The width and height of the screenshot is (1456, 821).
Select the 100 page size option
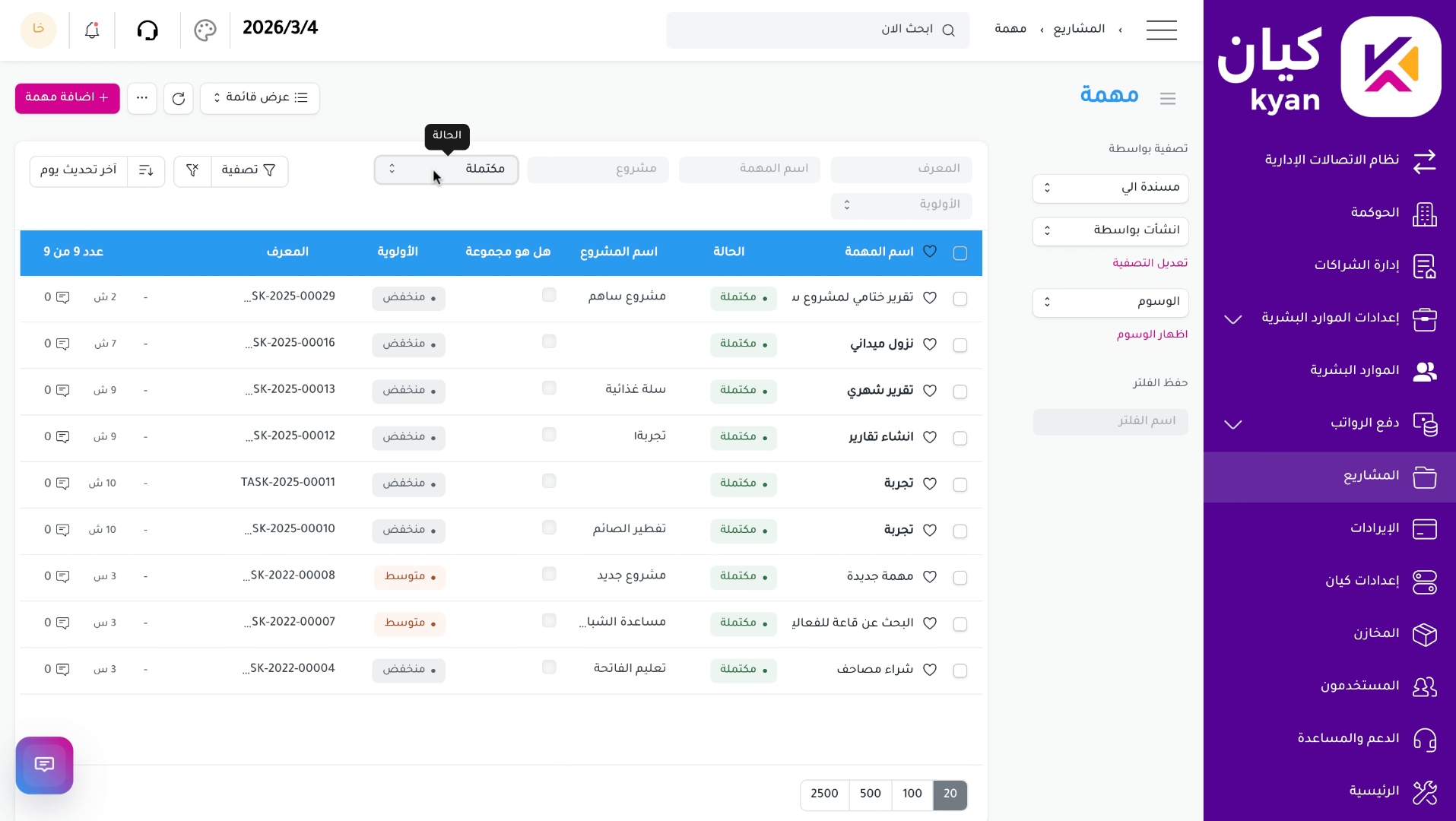(912, 794)
